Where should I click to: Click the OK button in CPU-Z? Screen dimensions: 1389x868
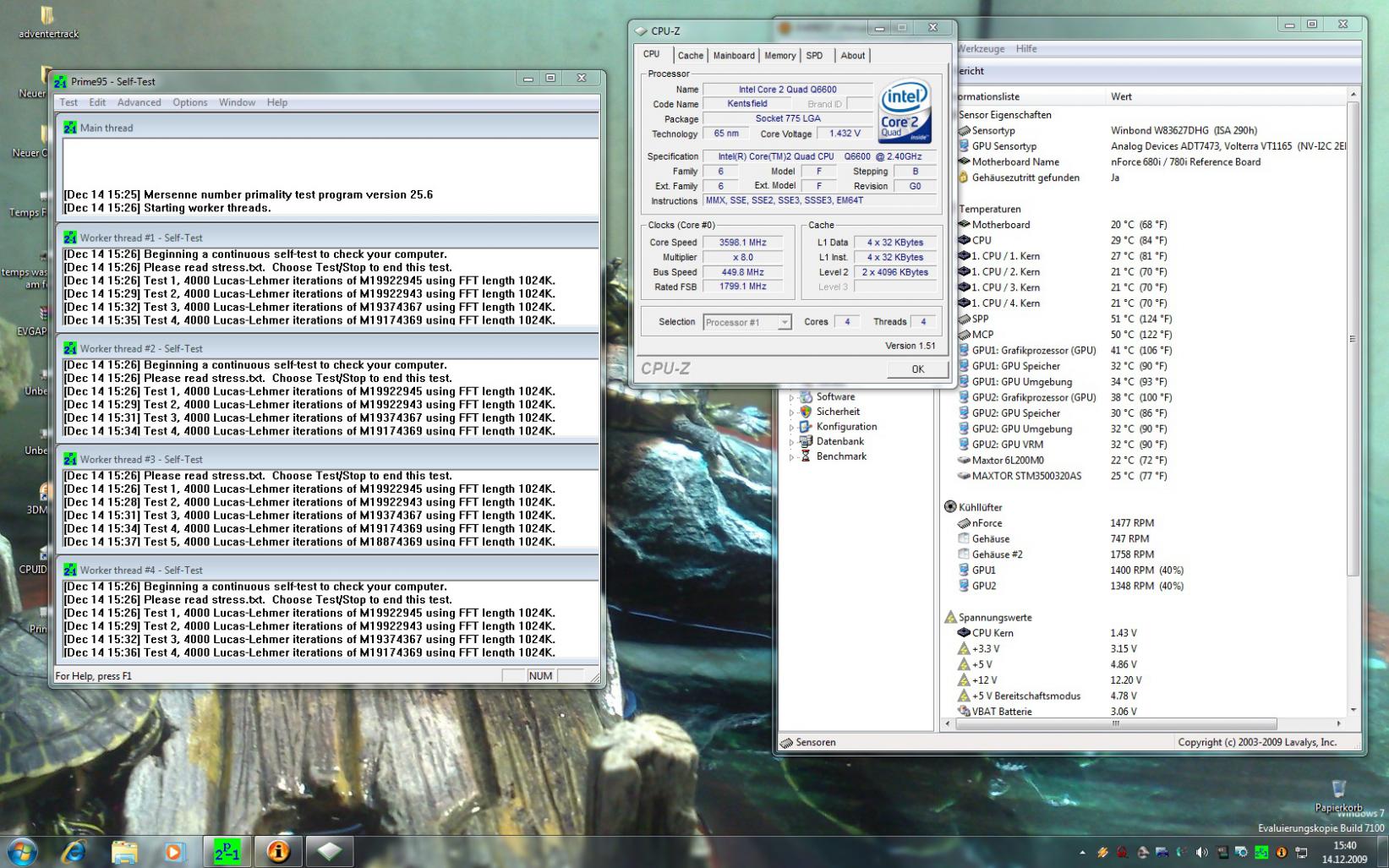tap(917, 368)
